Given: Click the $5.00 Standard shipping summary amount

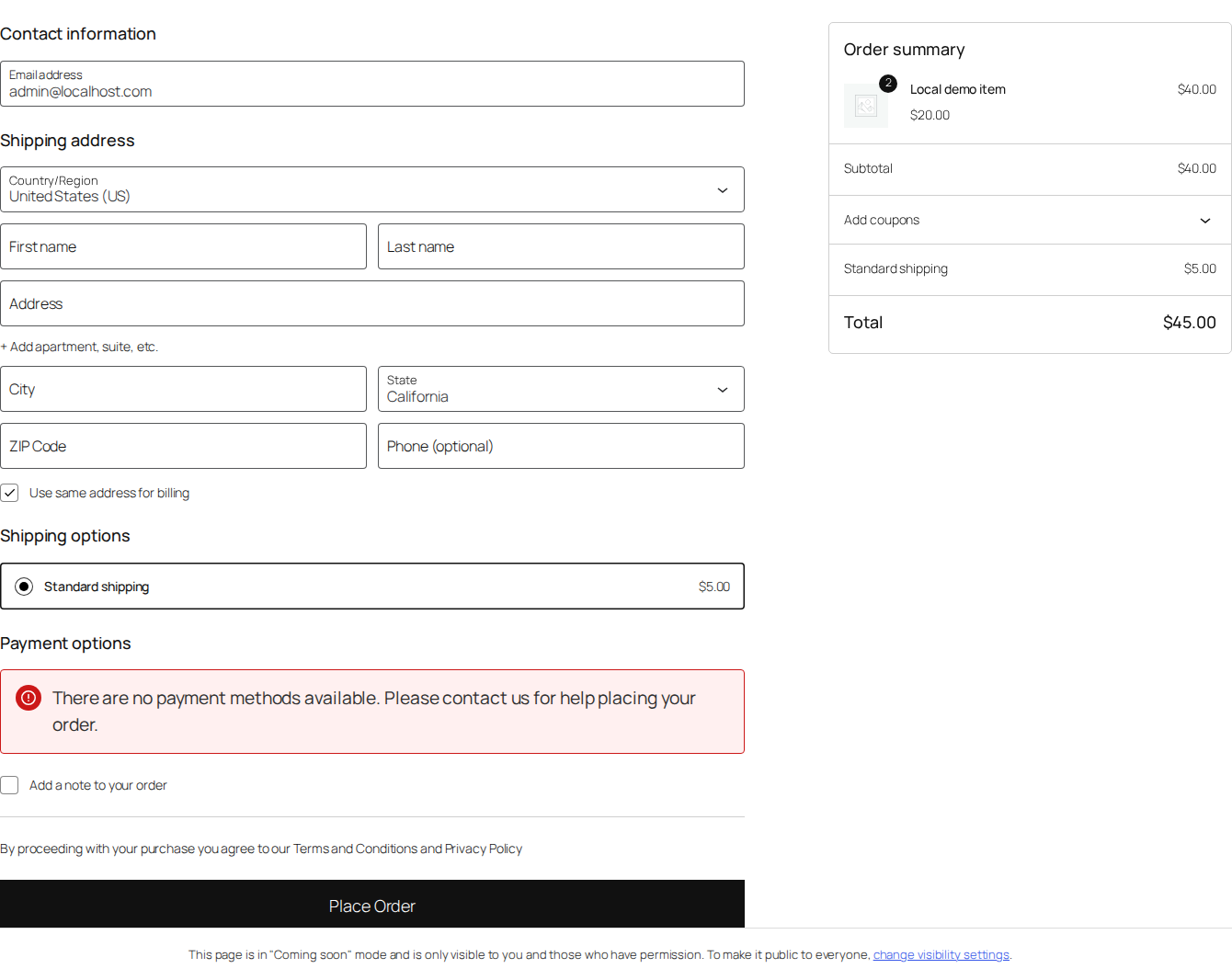Looking at the screenshot, I should pos(1200,268).
